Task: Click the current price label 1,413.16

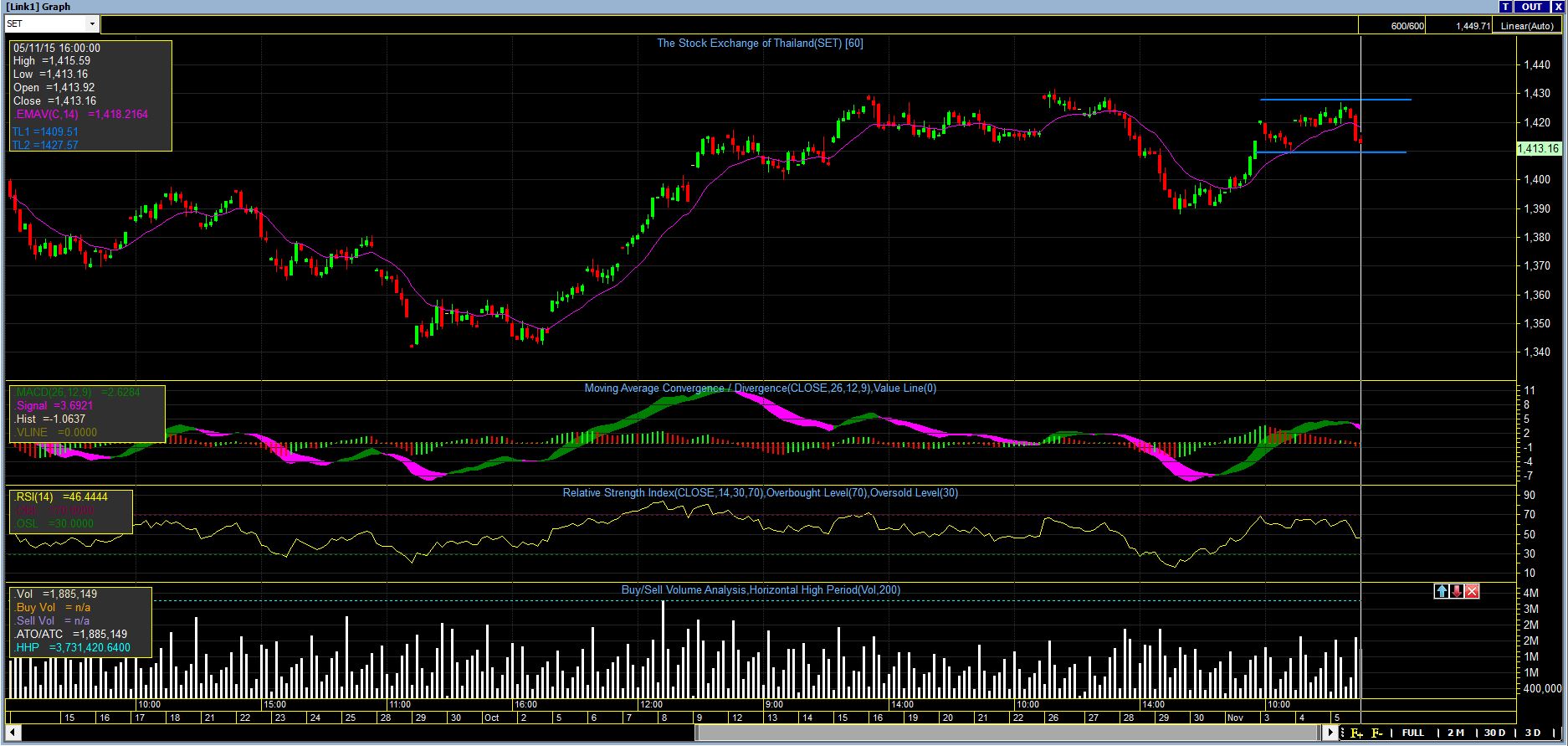Action: click(1539, 149)
